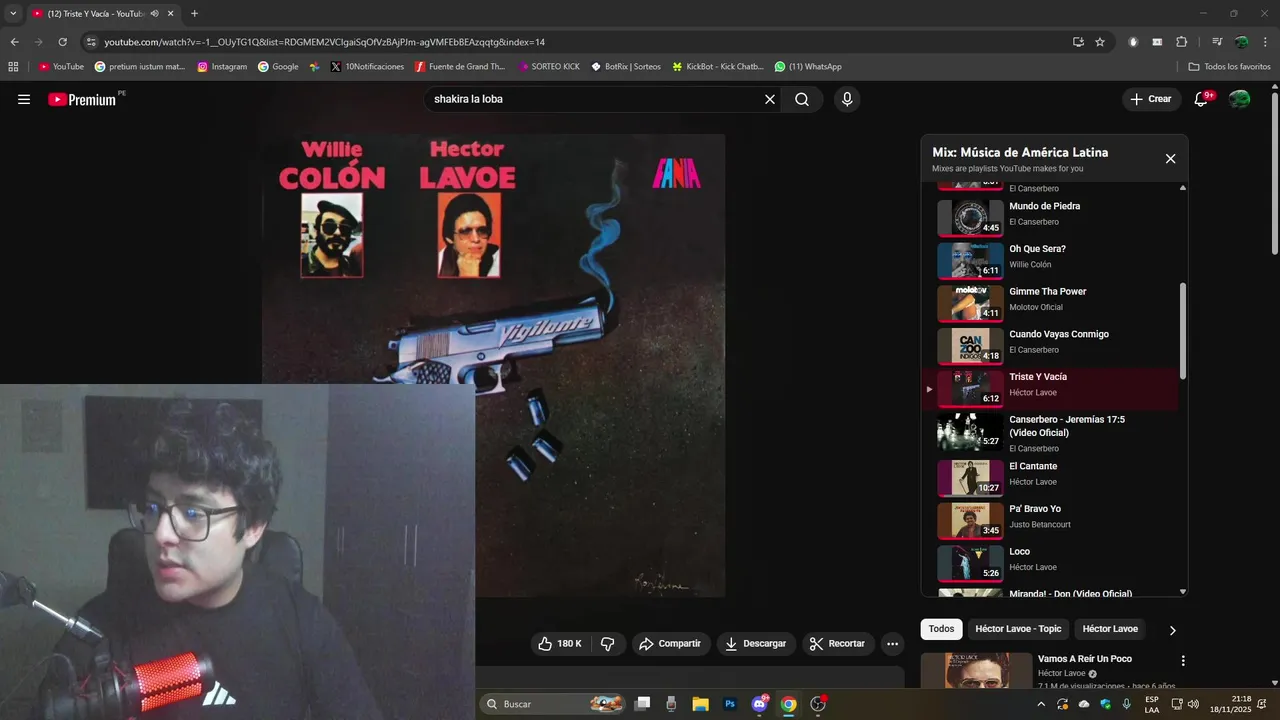Click the Recortar clip button
This screenshot has height=720, width=1280.
(838, 644)
